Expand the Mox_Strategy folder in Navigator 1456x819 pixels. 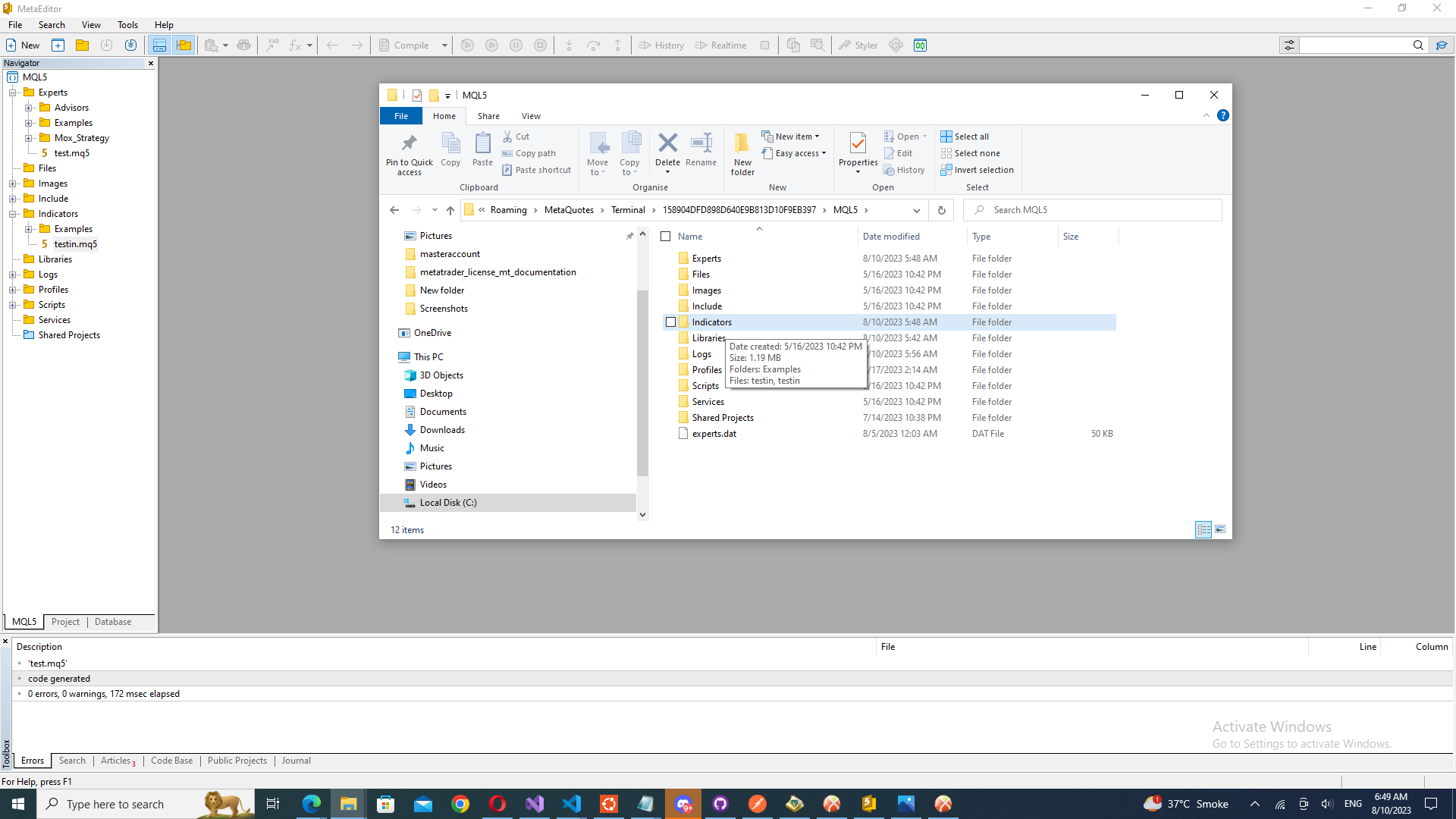tap(28, 138)
